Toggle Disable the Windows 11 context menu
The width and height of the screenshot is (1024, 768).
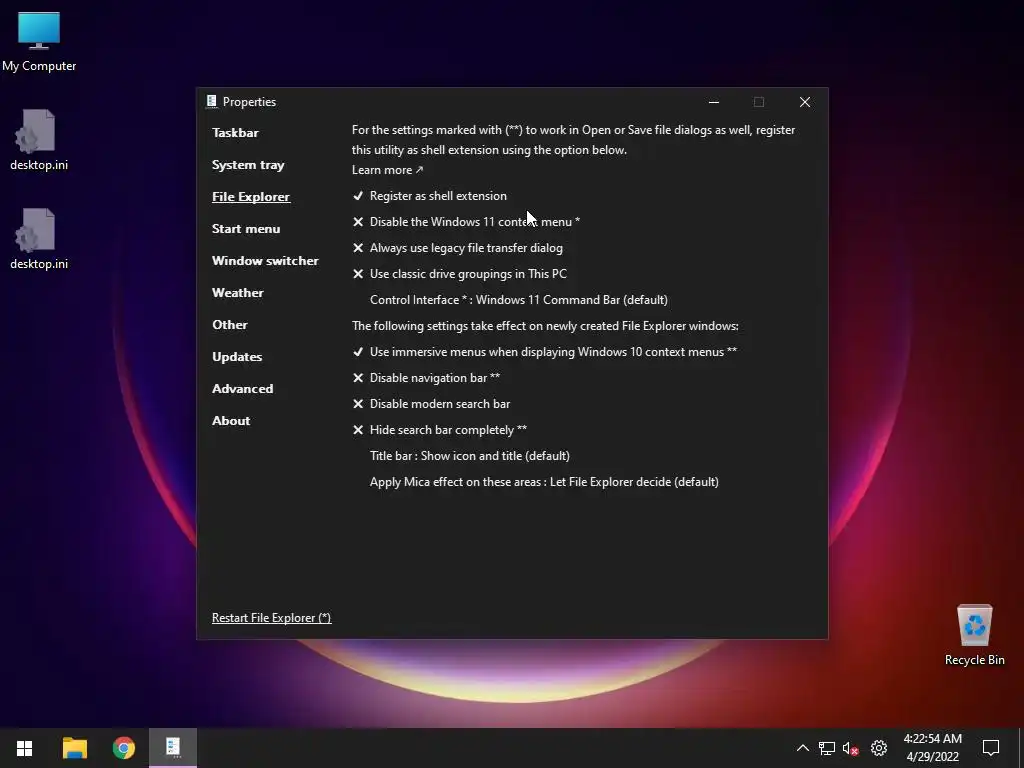coord(466,222)
